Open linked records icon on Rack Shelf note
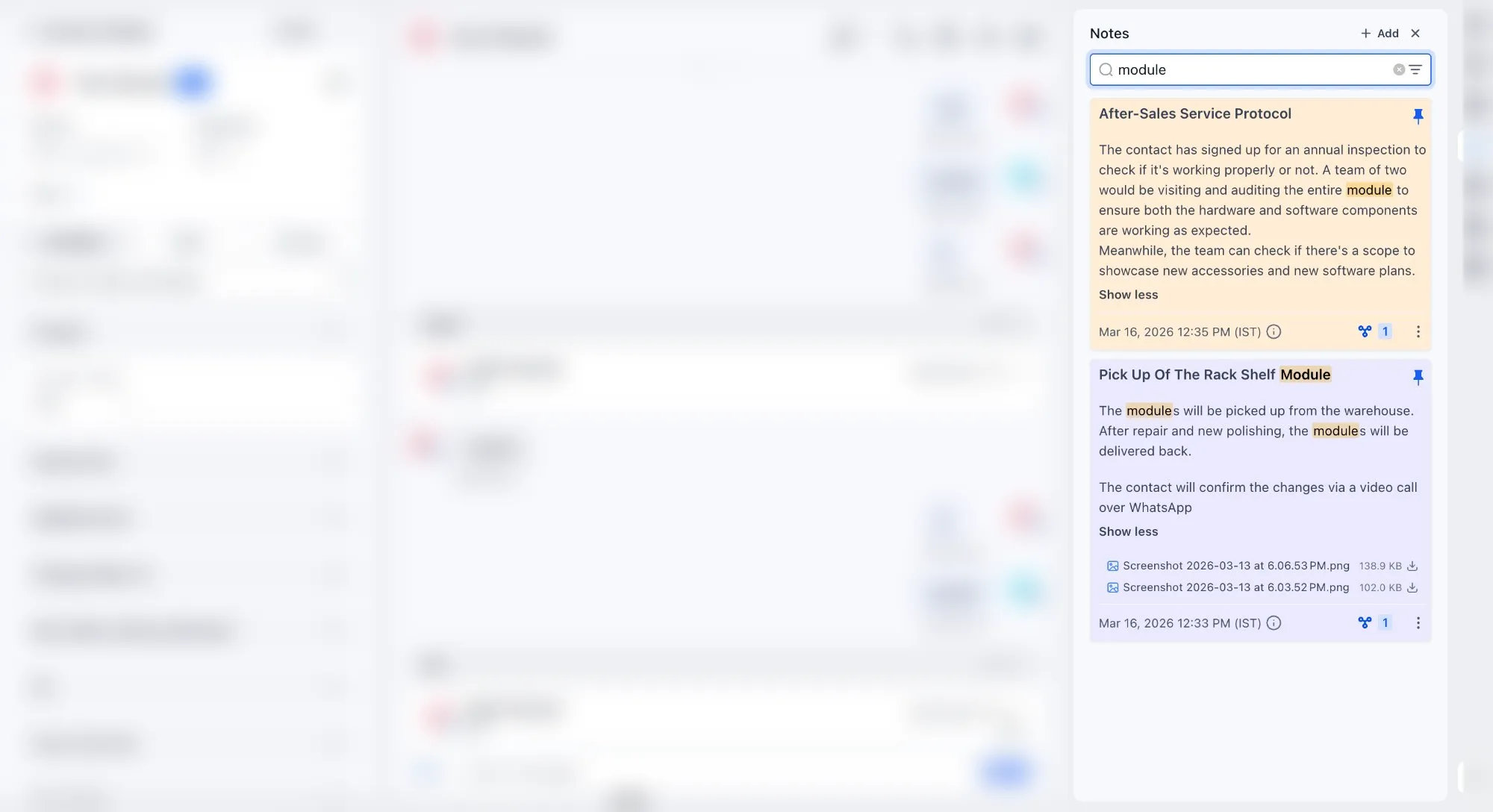The height and width of the screenshot is (812, 1493). tap(1365, 622)
